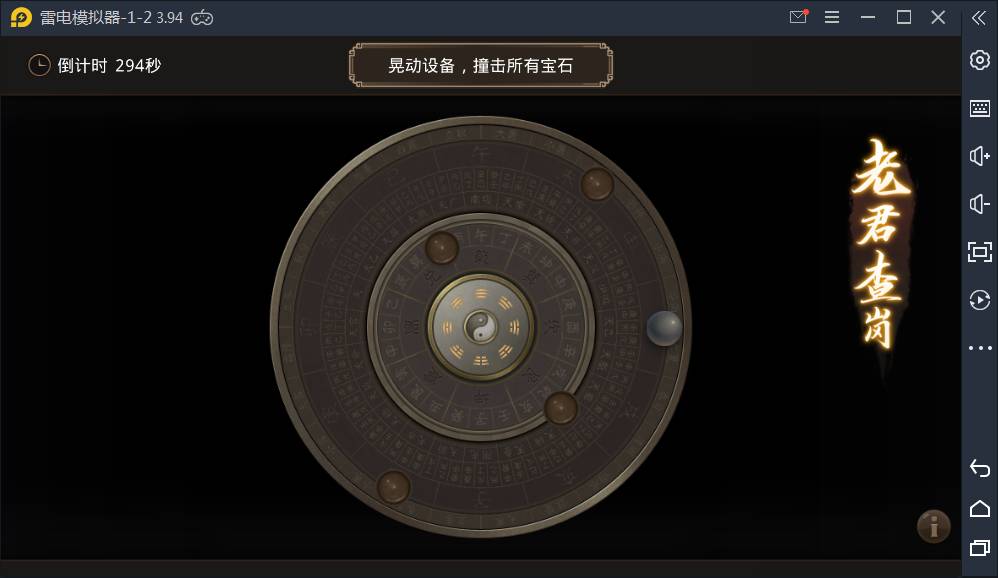
Task: Decrease volume with speaker minus icon
Action: [980, 204]
